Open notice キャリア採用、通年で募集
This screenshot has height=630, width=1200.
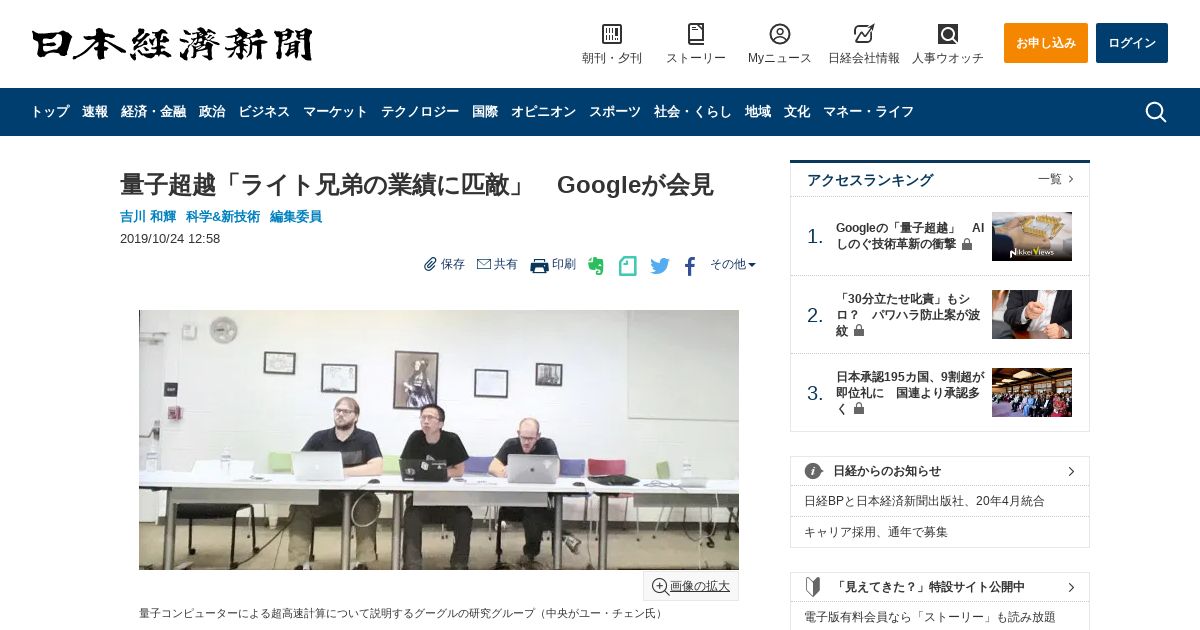click(876, 532)
